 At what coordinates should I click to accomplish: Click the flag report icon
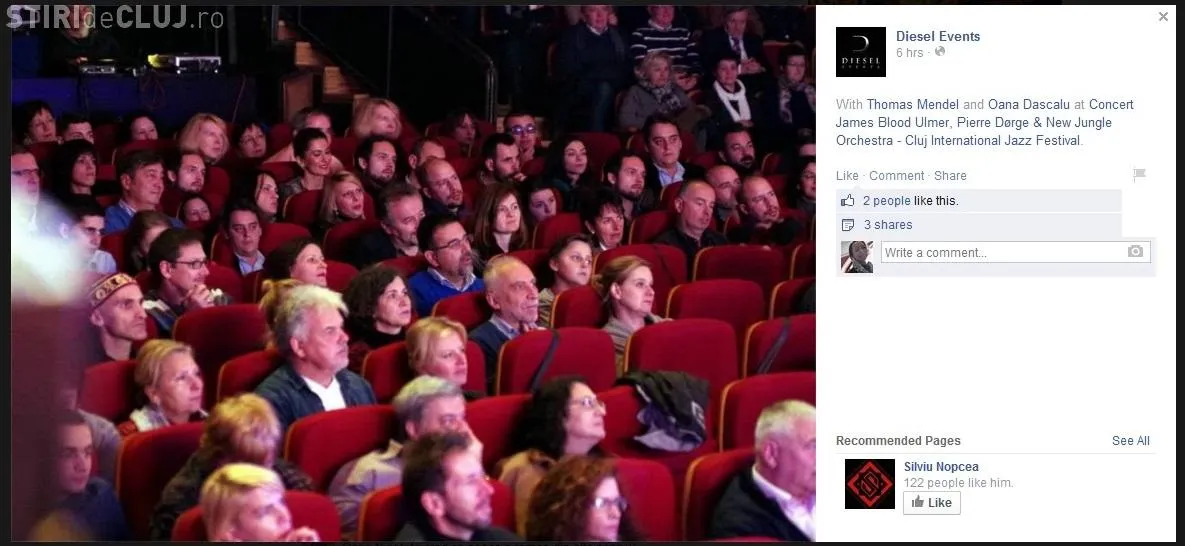pyautogui.click(x=1140, y=175)
